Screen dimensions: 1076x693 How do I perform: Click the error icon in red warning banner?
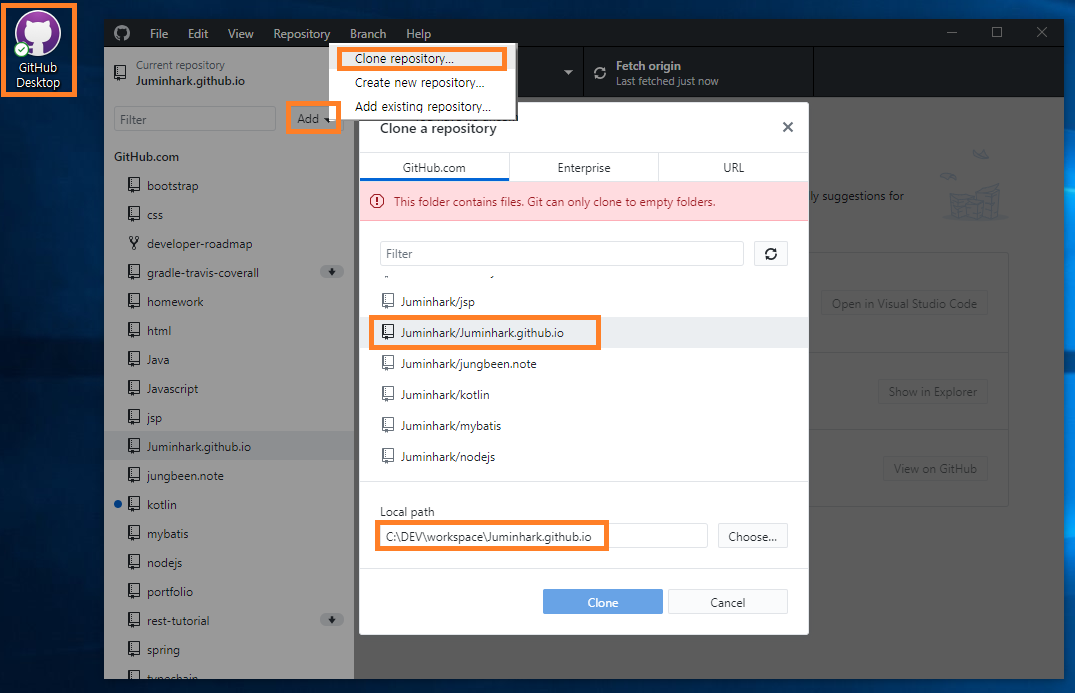point(377,201)
